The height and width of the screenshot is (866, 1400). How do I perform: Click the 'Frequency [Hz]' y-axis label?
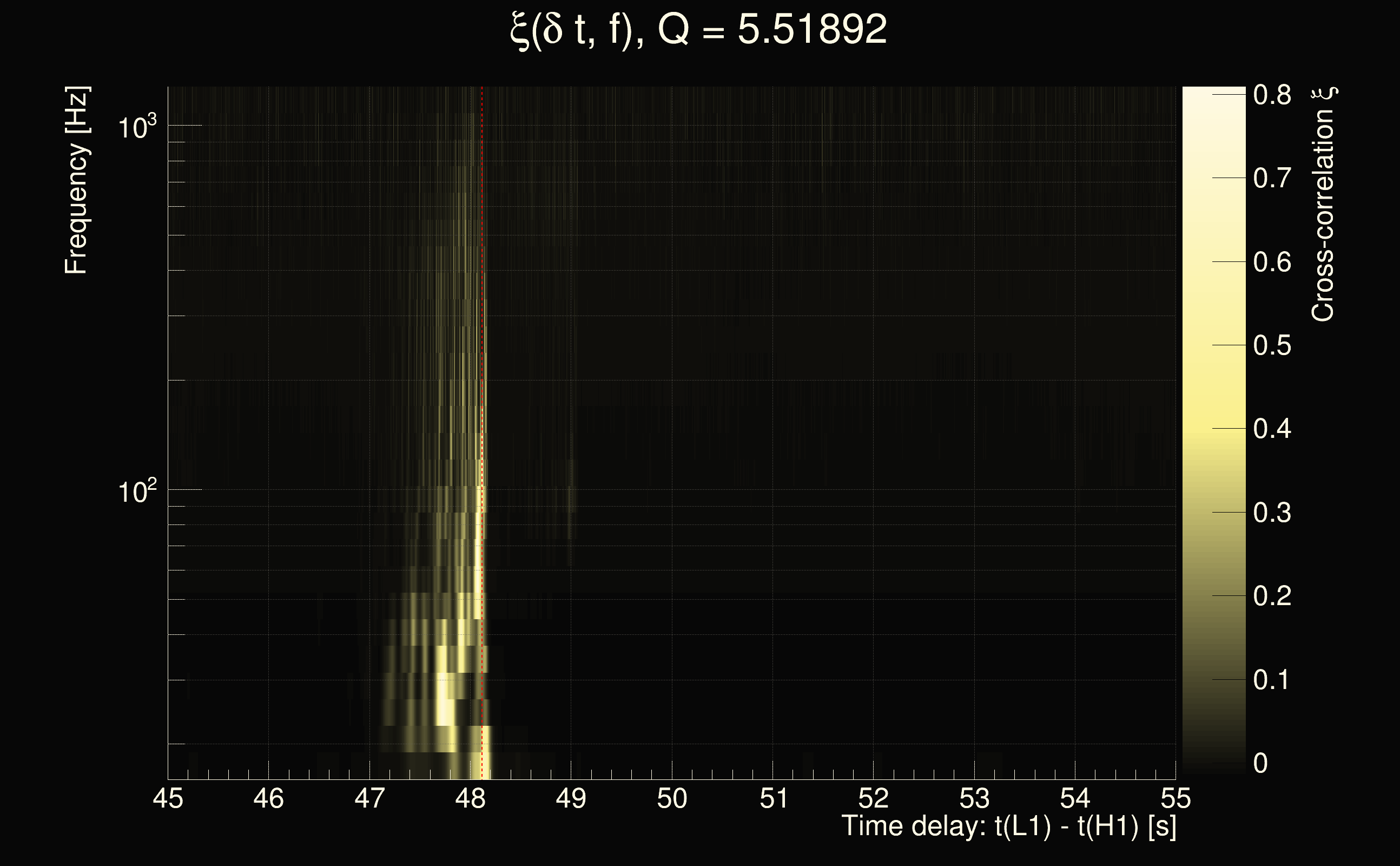point(76,180)
